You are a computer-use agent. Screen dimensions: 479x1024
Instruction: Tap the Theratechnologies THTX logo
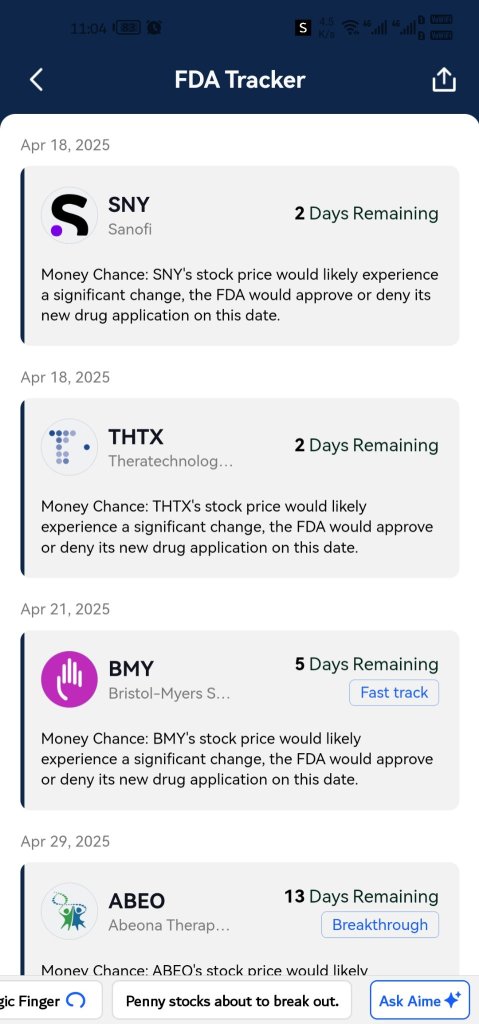point(69,447)
